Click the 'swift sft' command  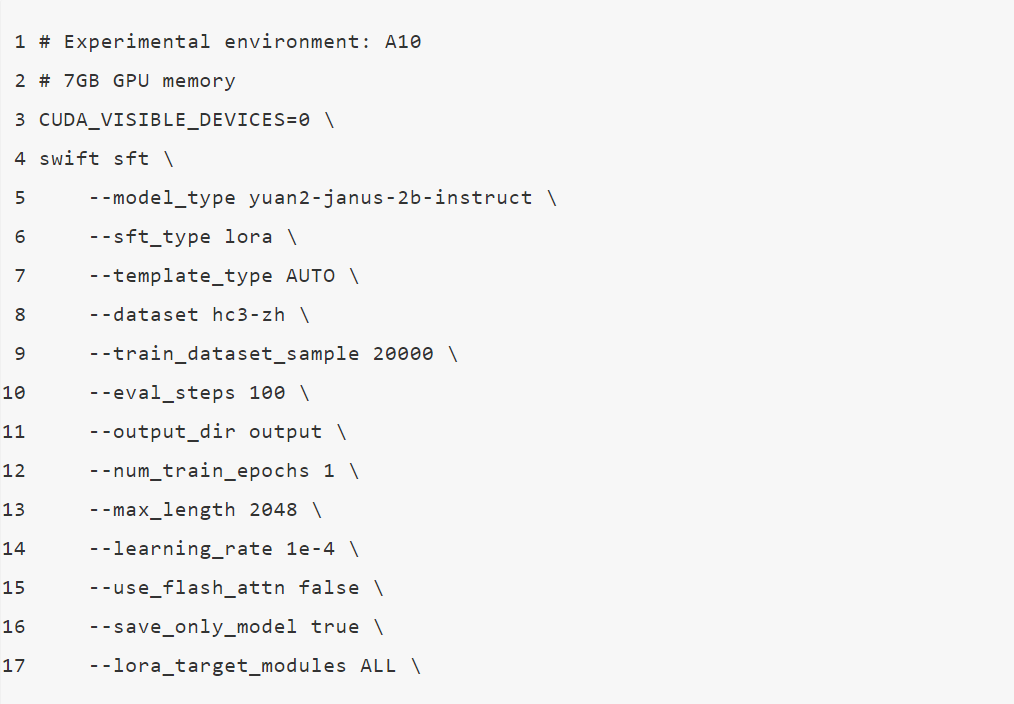point(94,159)
